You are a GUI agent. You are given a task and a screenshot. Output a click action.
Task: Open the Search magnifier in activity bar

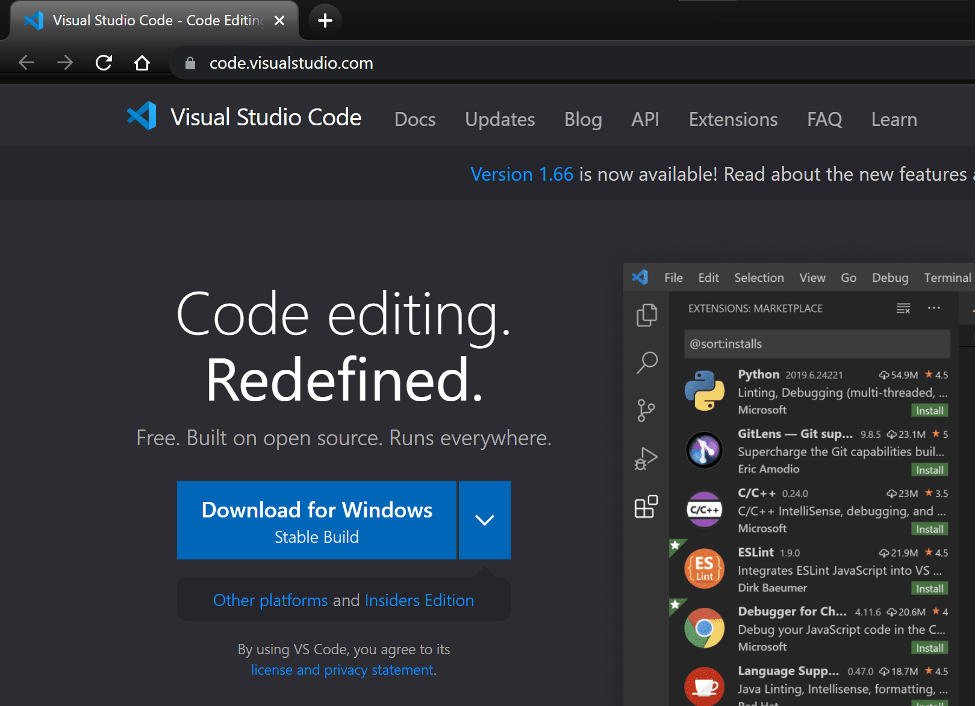tap(647, 362)
